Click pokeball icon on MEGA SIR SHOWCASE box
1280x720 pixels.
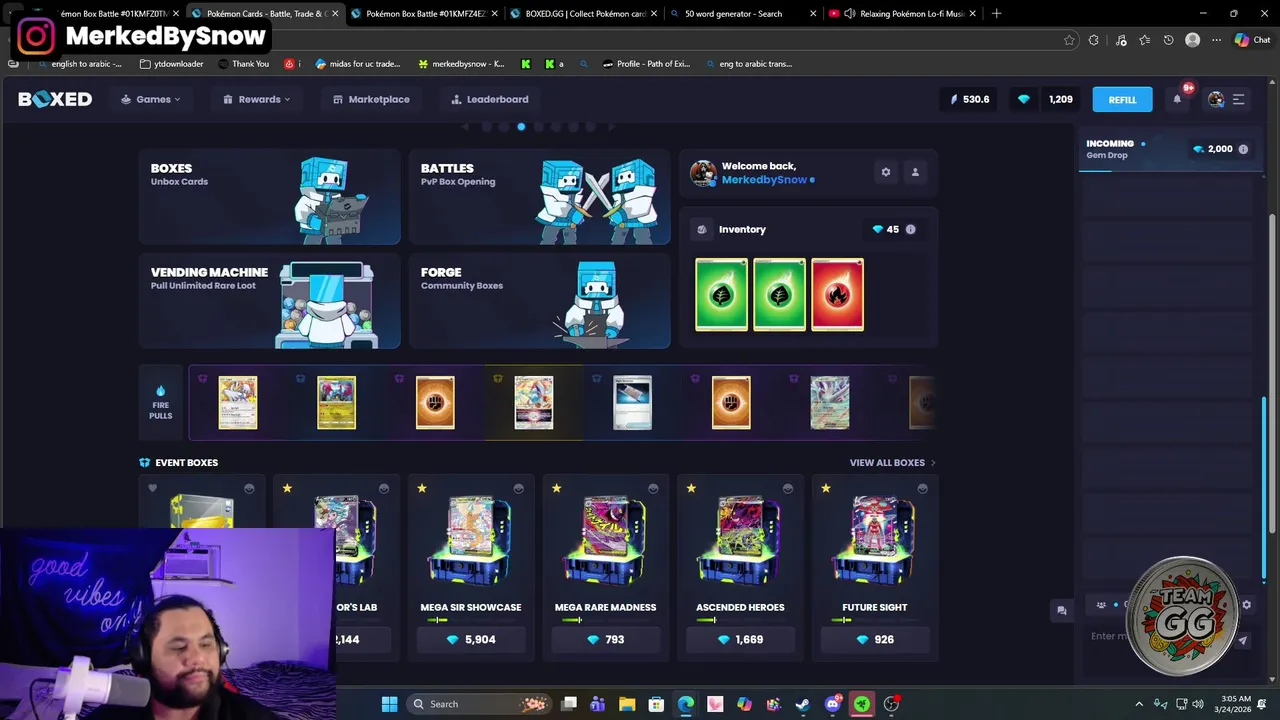[x=518, y=488]
